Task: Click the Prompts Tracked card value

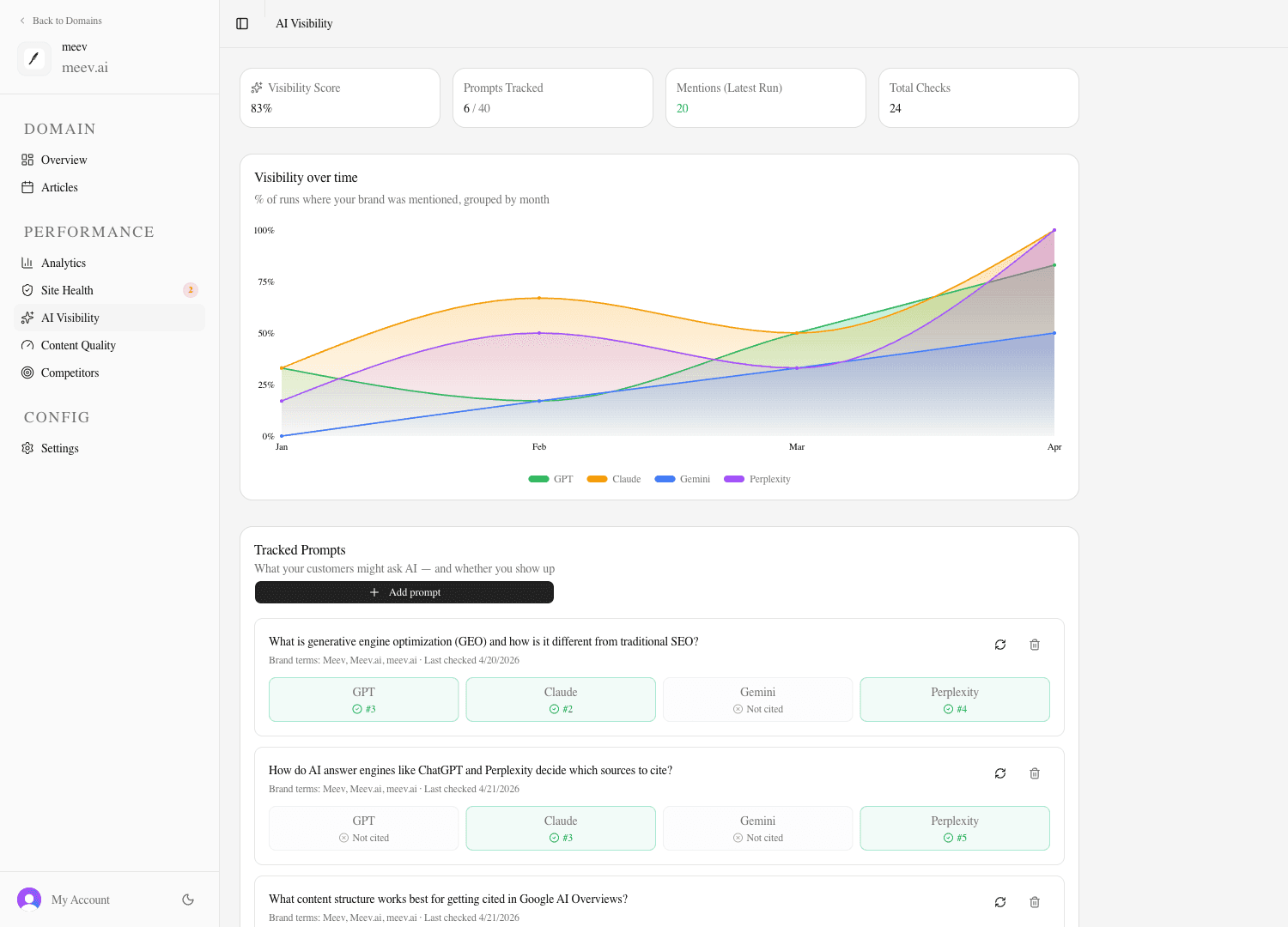Action: pyautogui.click(x=477, y=108)
